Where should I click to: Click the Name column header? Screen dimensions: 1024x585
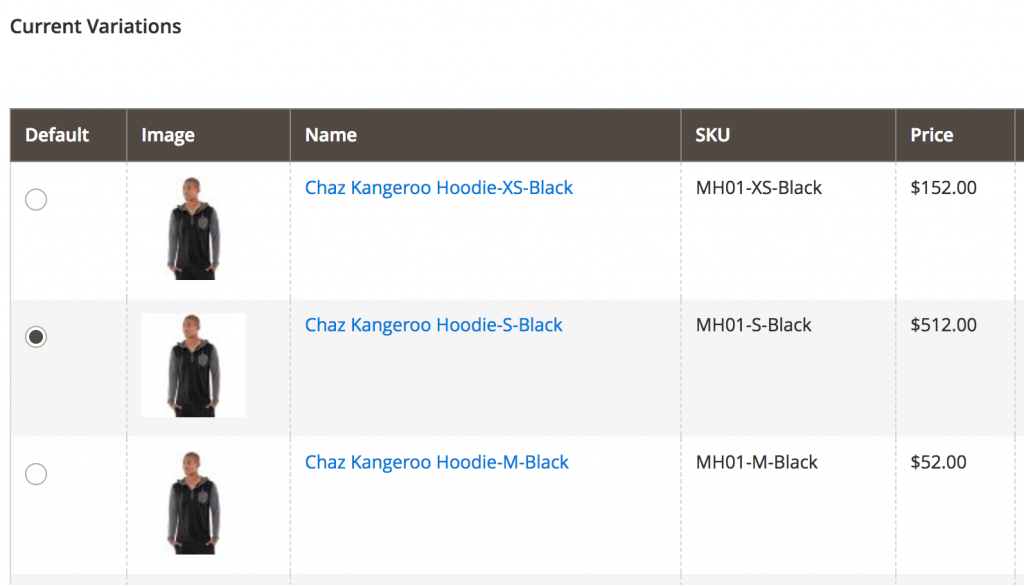(x=331, y=135)
